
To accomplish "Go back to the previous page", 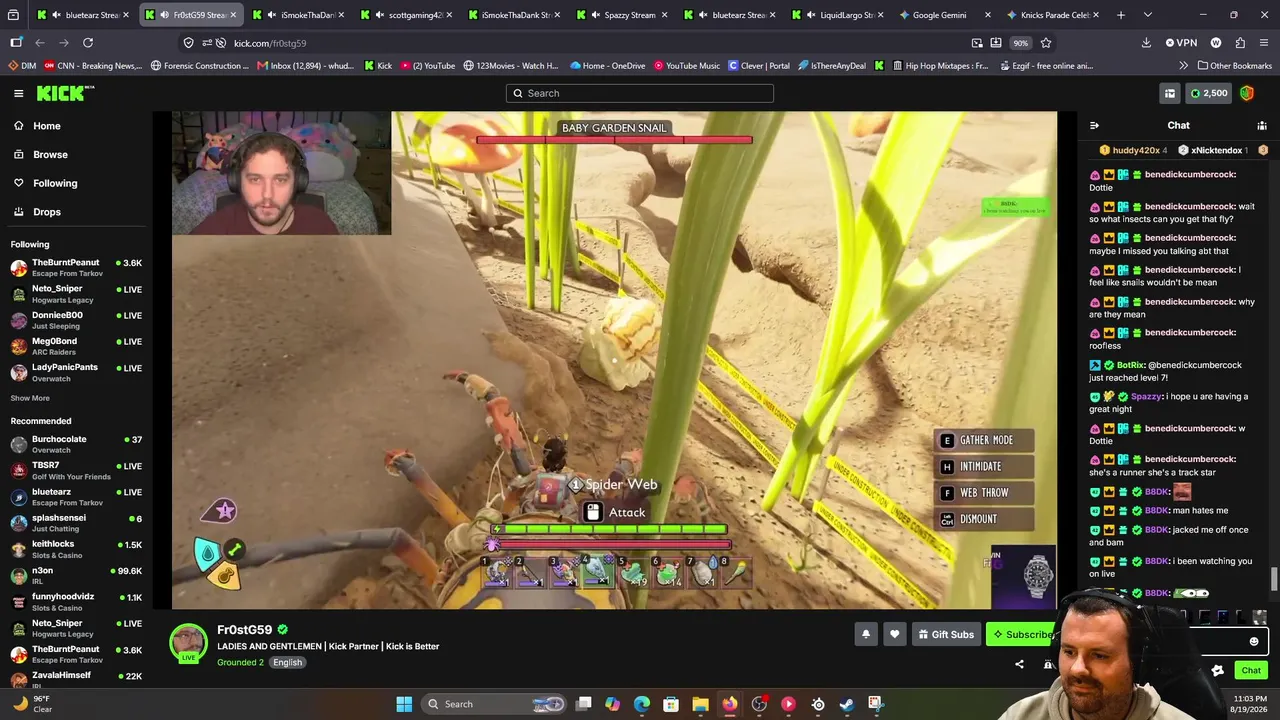I will click(x=40, y=43).
